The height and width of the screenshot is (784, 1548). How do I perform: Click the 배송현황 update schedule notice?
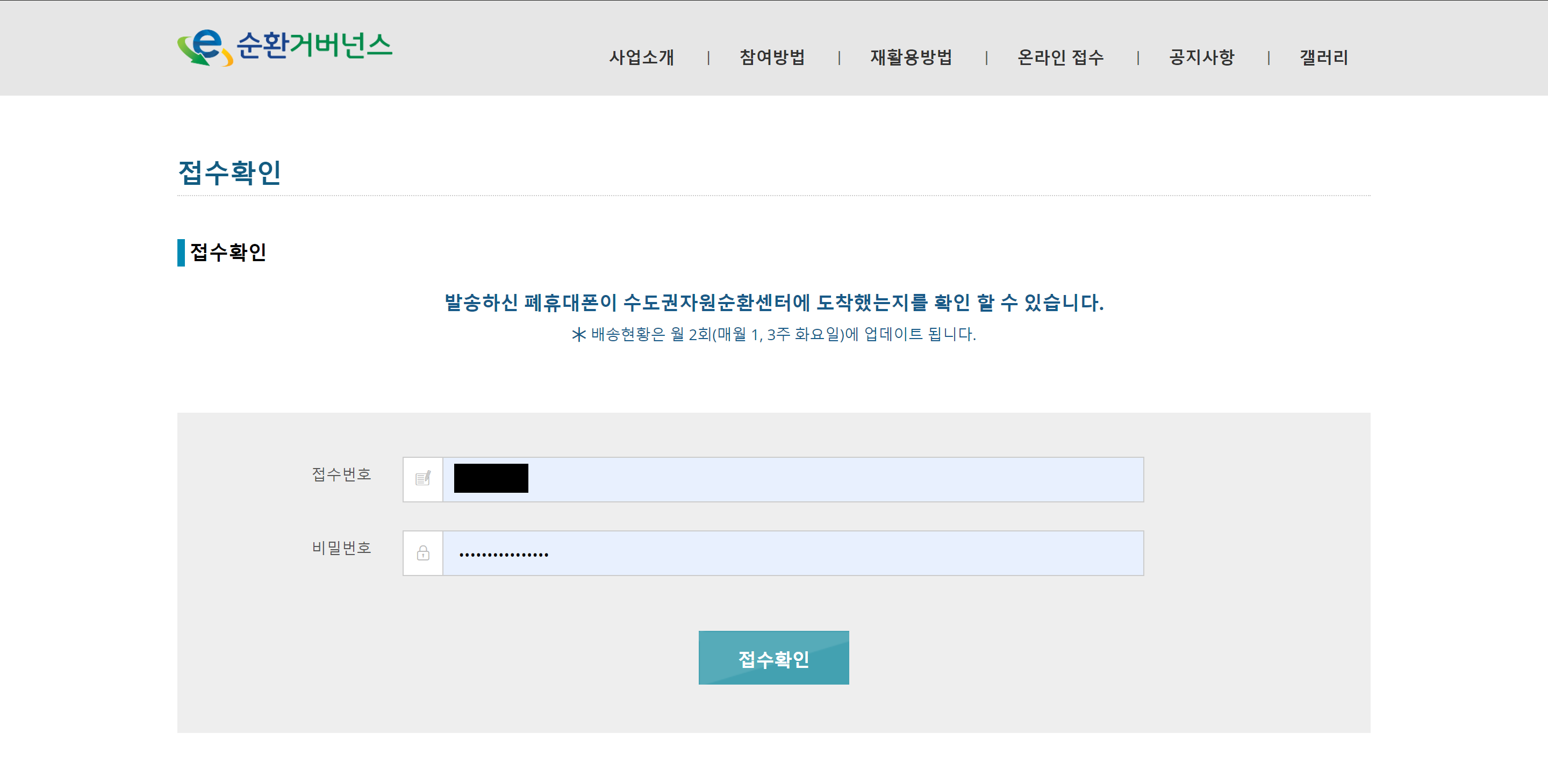click(x=773, y=334)
